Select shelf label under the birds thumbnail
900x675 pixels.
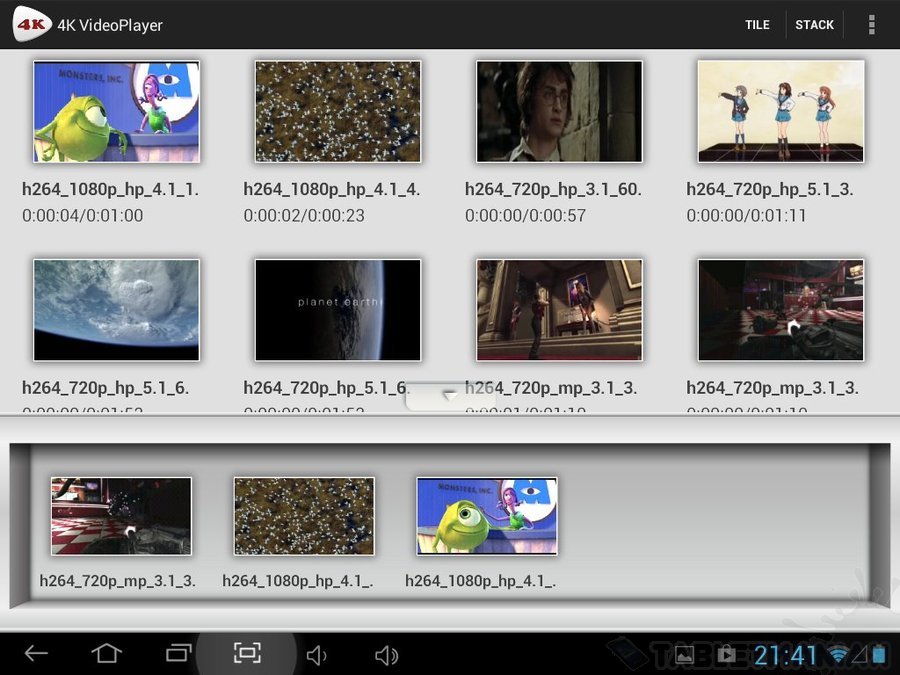pos(298,581)
